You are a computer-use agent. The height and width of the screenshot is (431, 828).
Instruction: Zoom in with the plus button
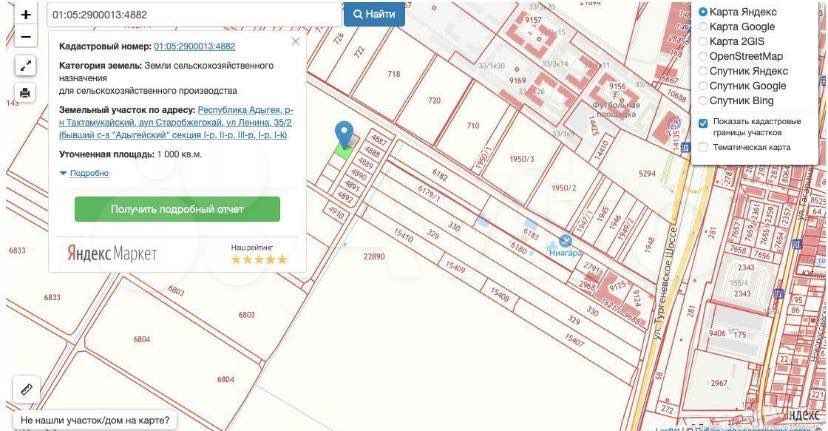(25, 15)
